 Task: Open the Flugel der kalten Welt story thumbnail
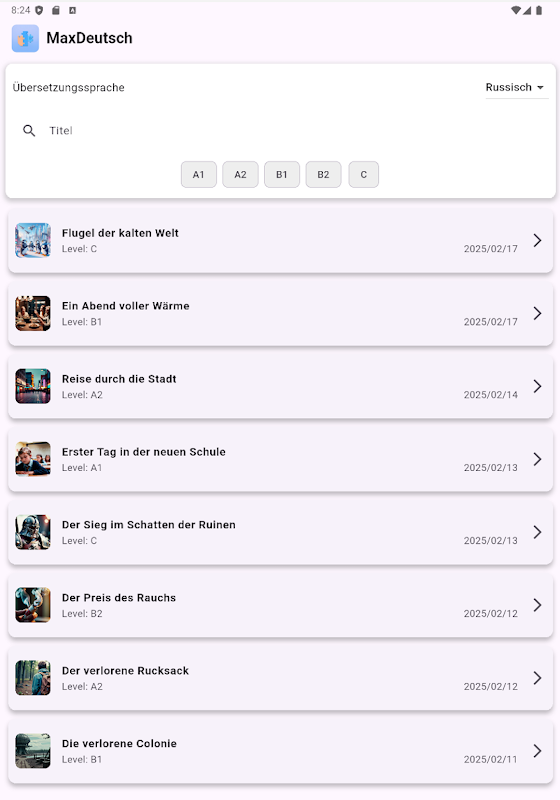coord(33,240)
